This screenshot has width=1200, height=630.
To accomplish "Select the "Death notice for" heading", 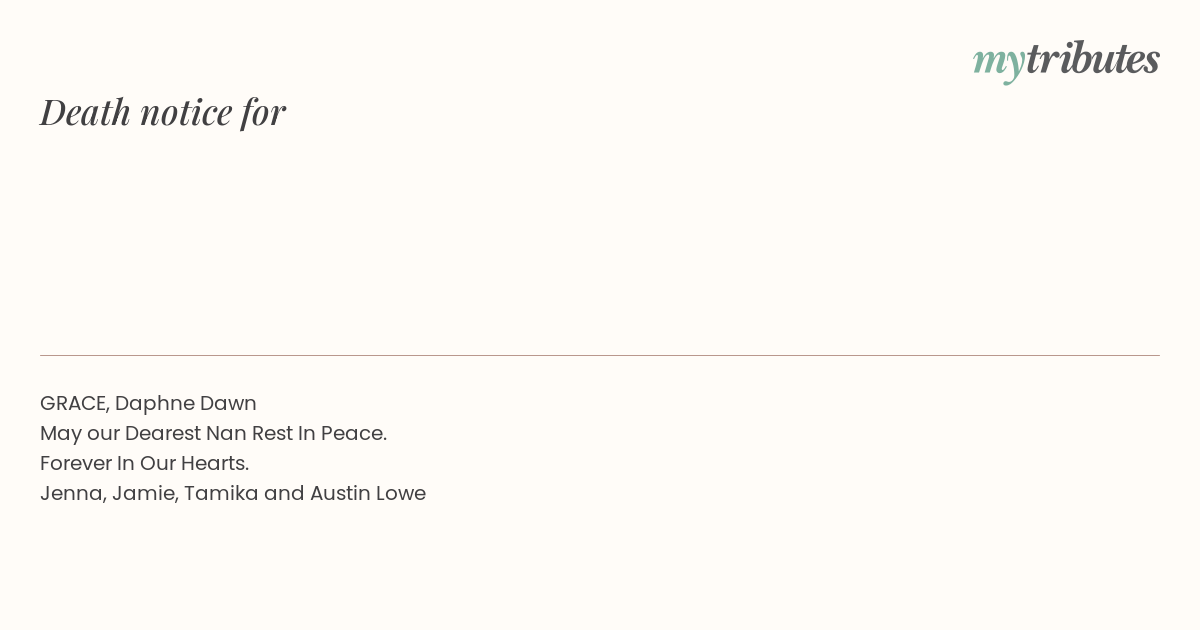I will tap(163, 112).
